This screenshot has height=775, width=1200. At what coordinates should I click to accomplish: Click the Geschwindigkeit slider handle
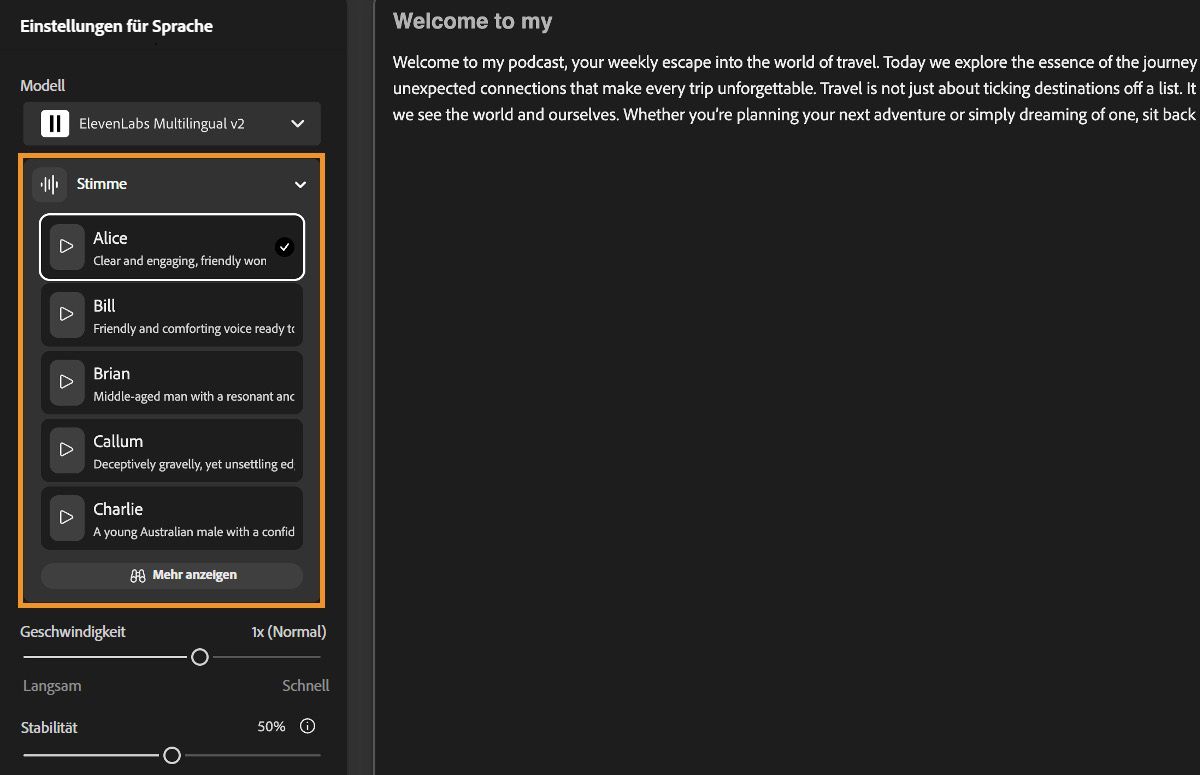(x=200, y=657)
